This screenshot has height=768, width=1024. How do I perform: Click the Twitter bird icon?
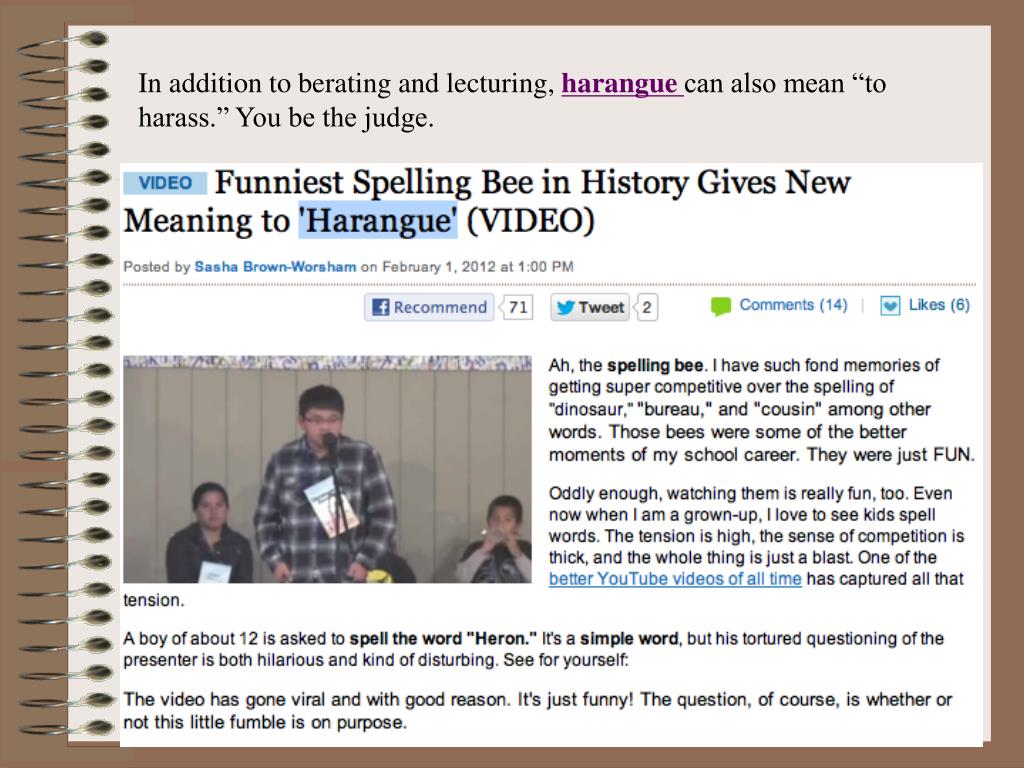tap(566, 307)
